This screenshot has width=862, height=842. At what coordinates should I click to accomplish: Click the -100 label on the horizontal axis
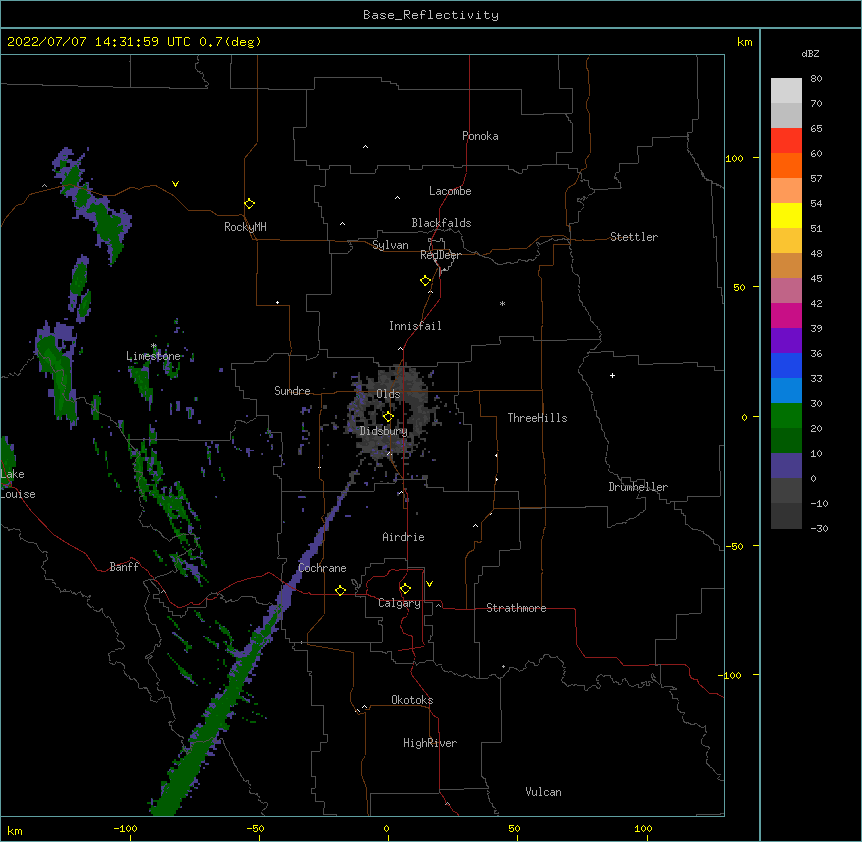click(x=125, y=828)
